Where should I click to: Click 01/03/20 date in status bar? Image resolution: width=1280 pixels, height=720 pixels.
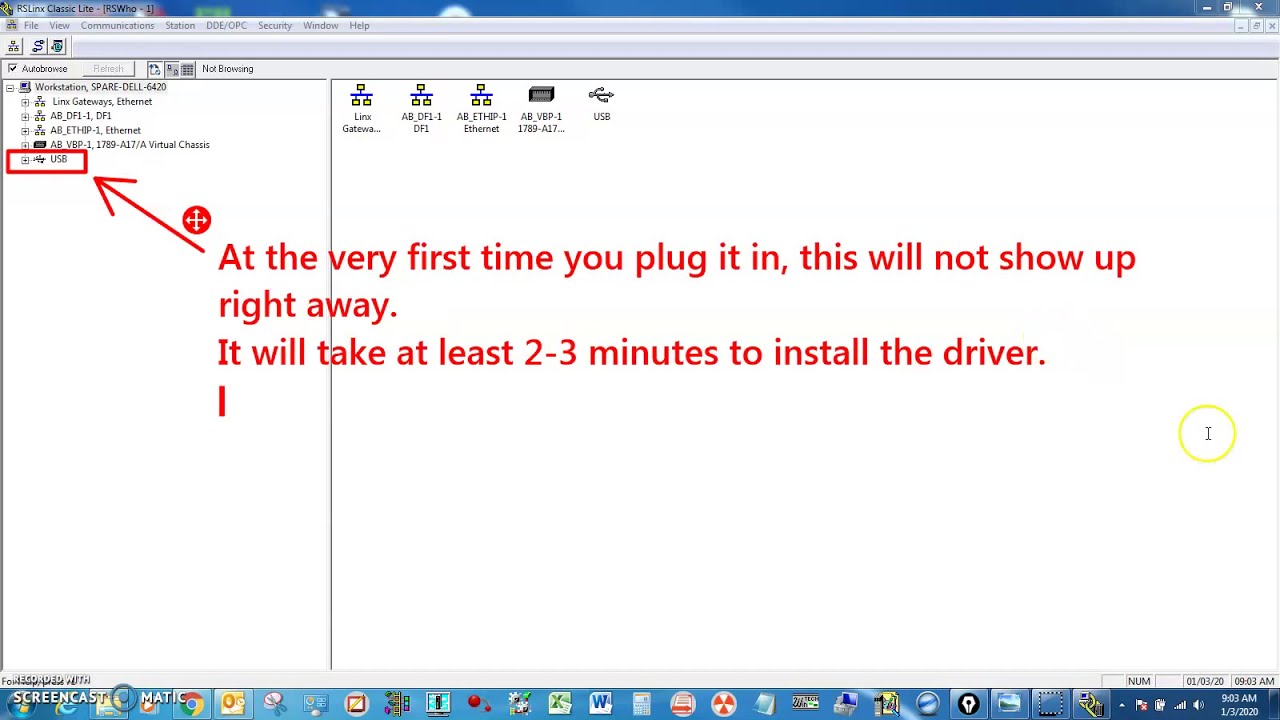(x=1204, y=681)
